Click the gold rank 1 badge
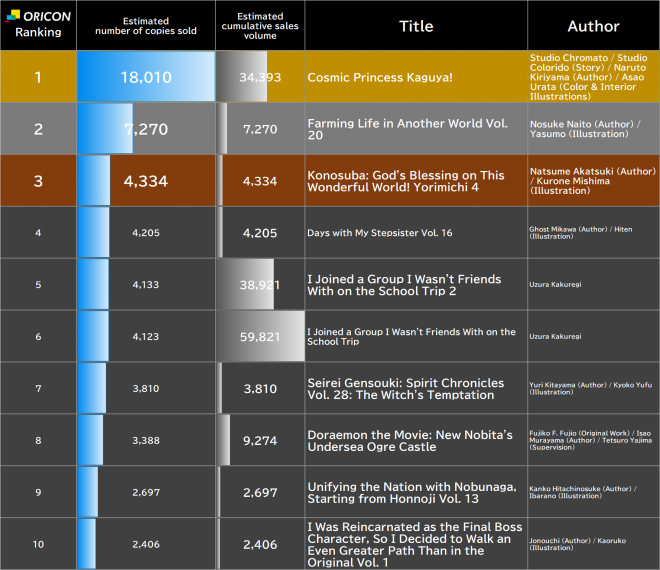 pyautogui.click(x=38, y=77)
